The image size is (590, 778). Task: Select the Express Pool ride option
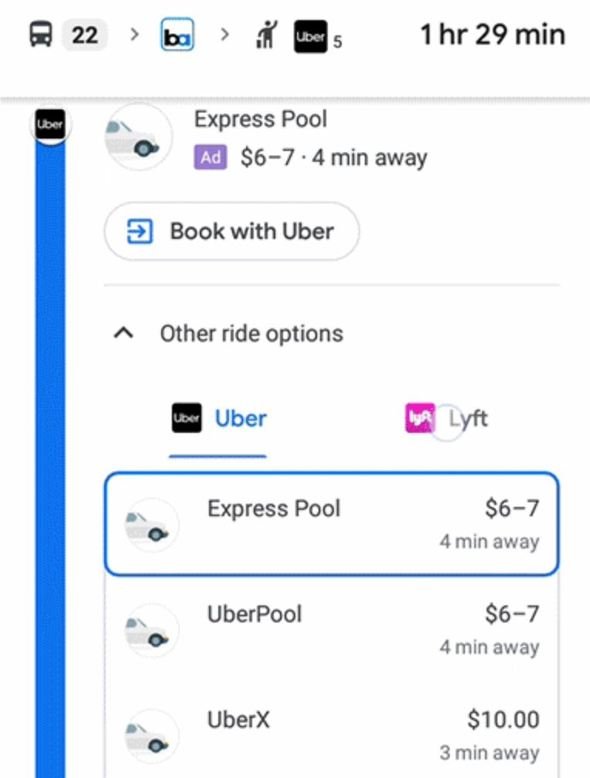[331, 524]
